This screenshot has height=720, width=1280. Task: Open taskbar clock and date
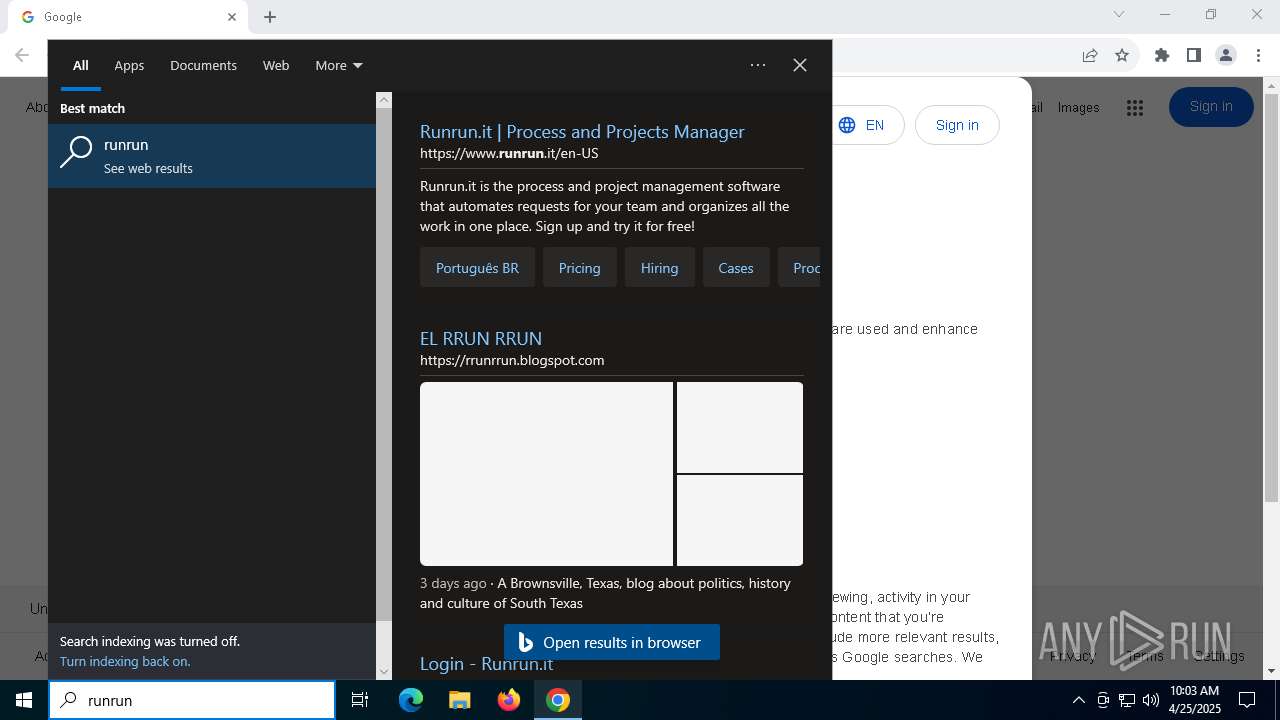tap(1195, 700)
